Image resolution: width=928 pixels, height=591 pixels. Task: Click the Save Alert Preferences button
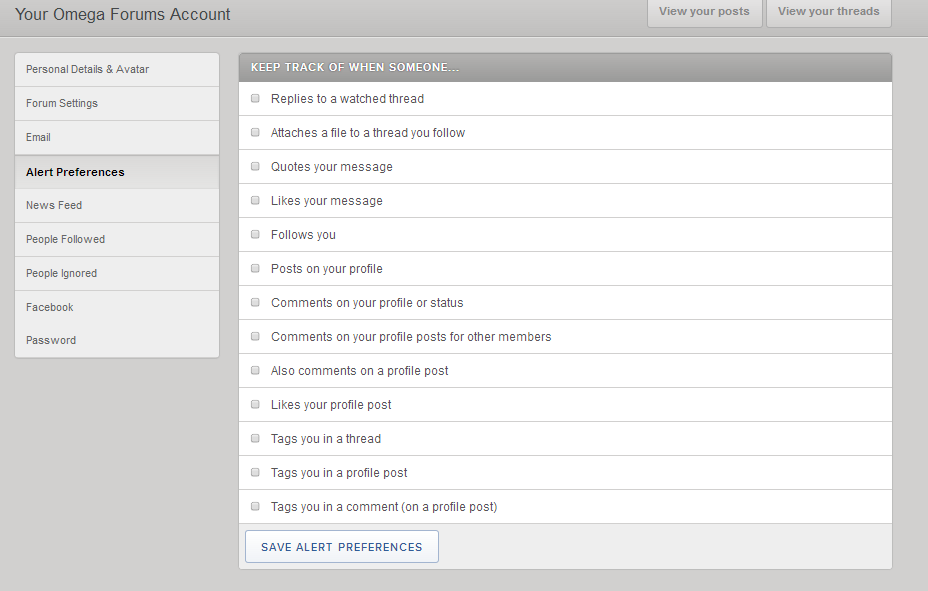pos(341,547)
